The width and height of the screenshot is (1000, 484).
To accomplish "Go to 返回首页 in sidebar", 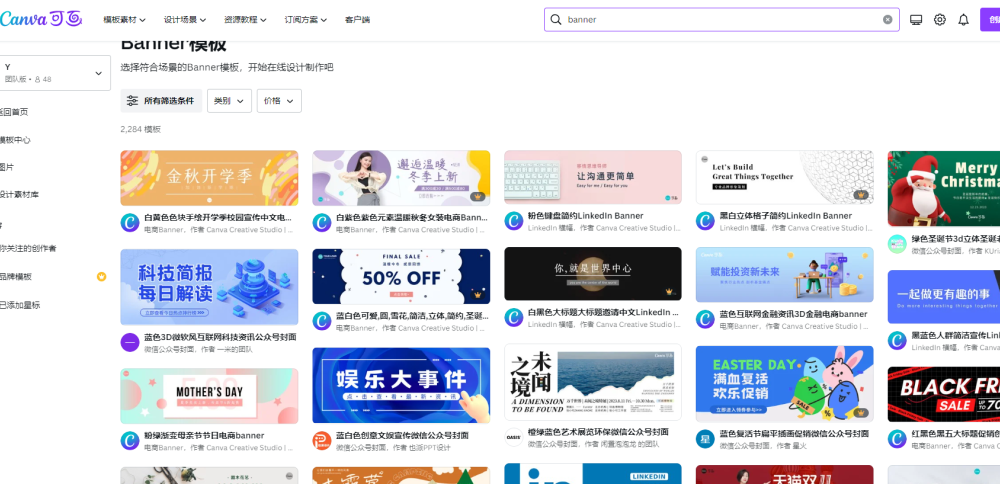I will (14, 112).
